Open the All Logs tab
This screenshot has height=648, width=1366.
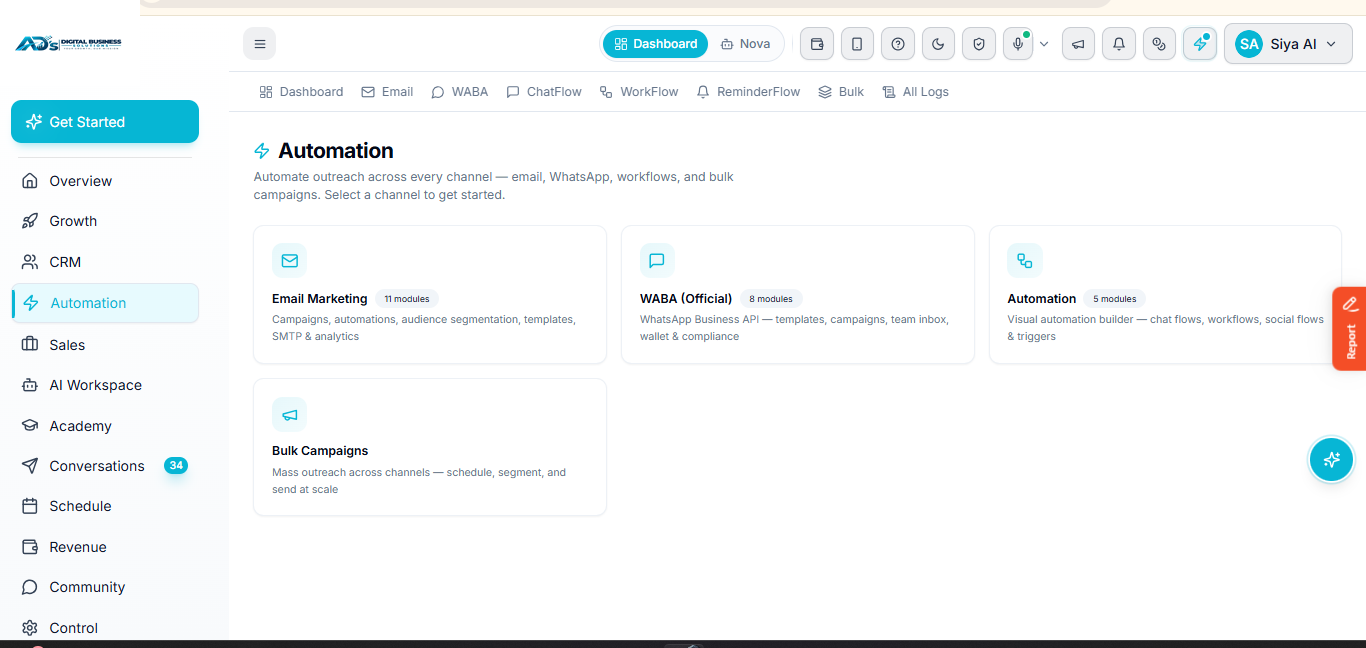click(x=915, y=92)
